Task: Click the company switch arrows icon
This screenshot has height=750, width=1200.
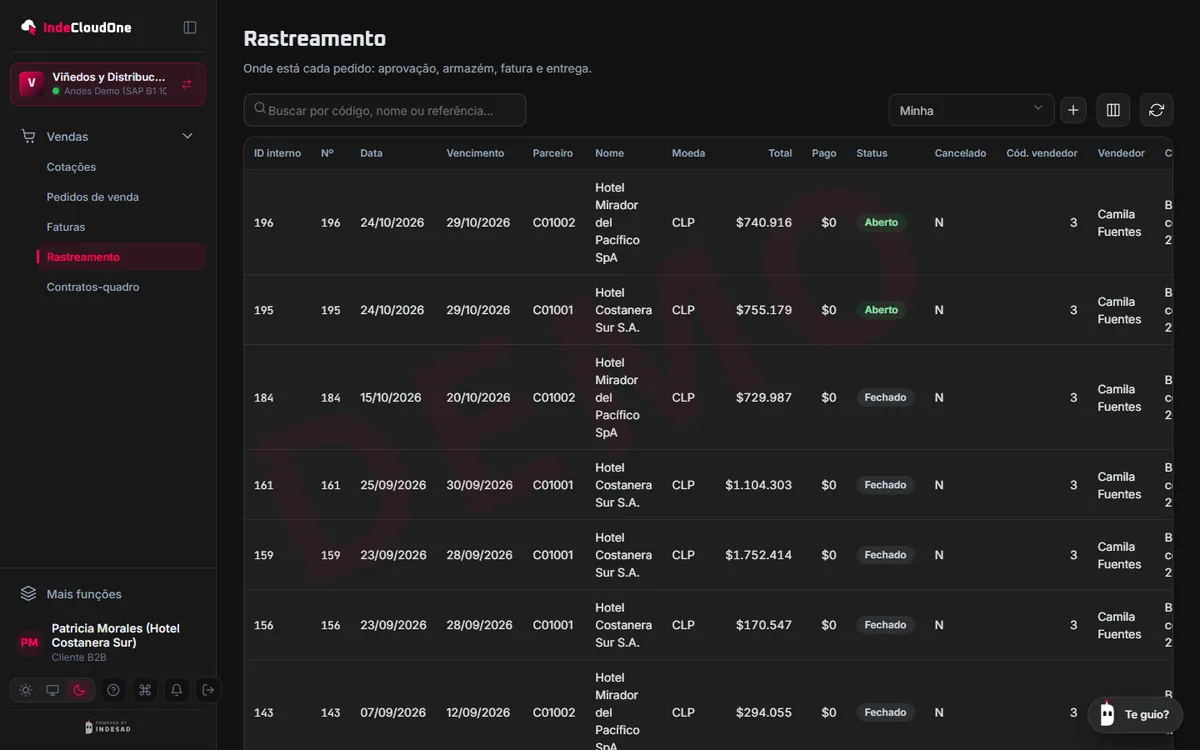Action: coord(187,84)
